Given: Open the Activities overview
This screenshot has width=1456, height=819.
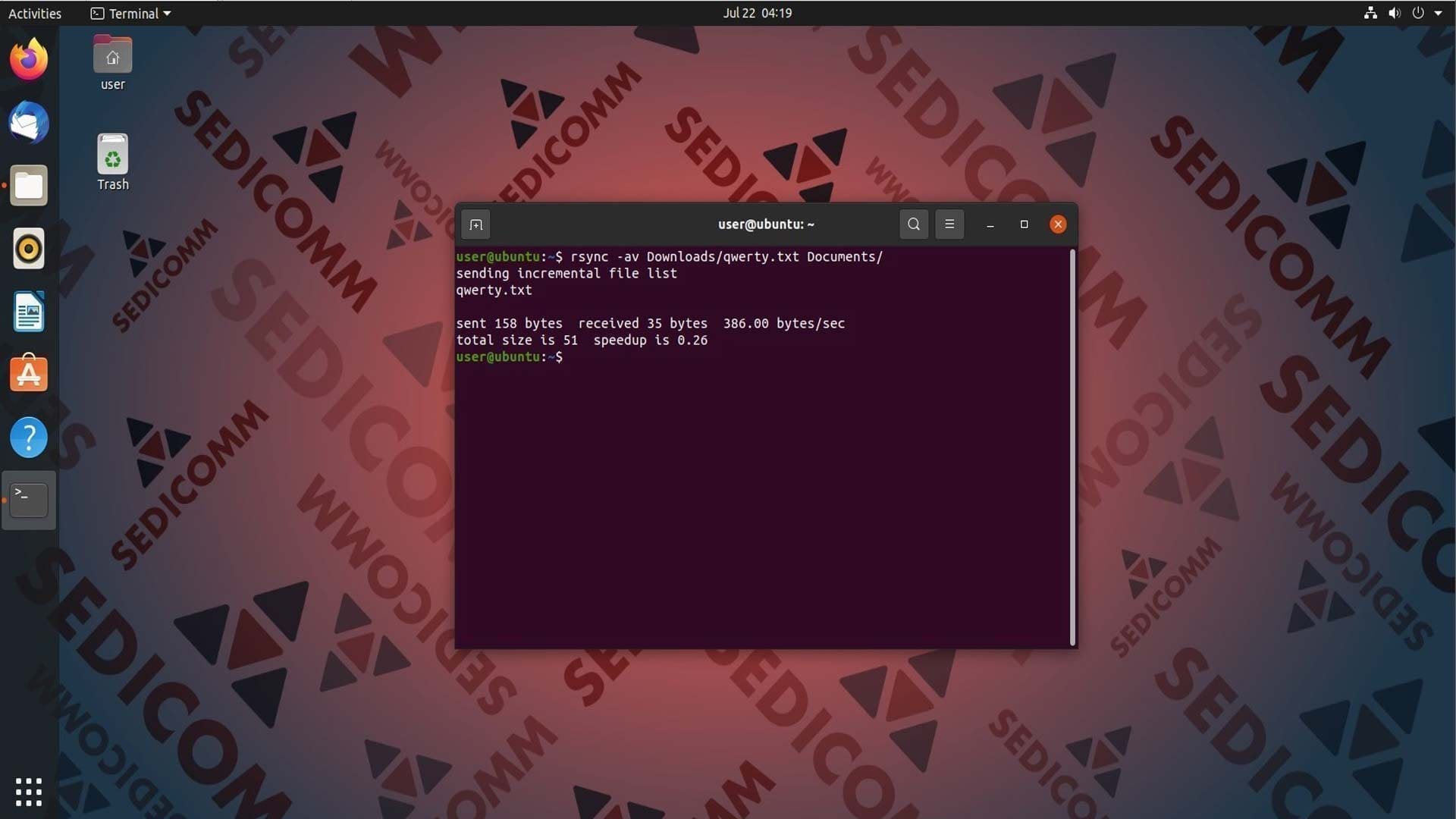Looking at the screenshot, I should click(35, 13).
